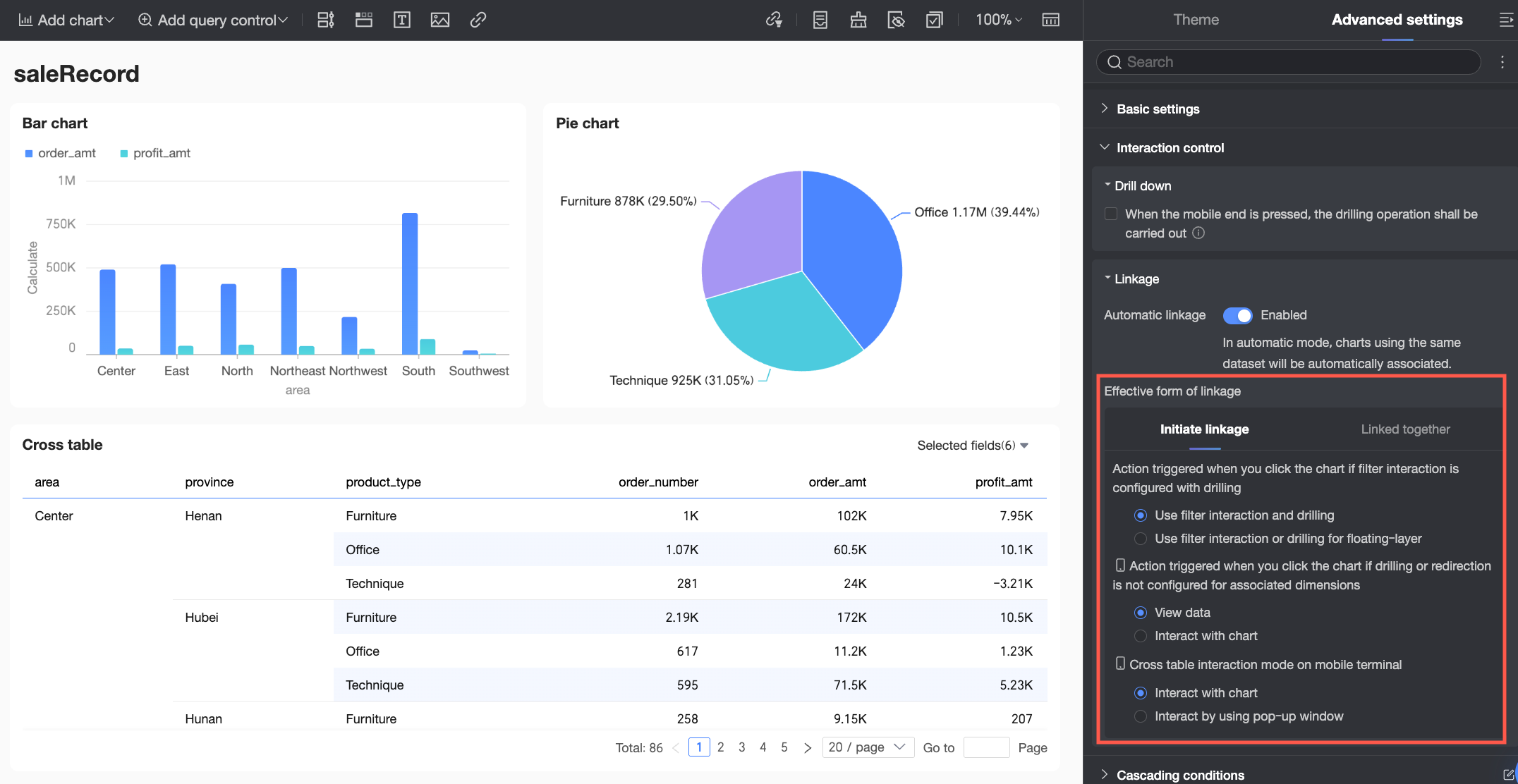Toggle the Automatic linkage switch
1518x784 pixels.
coord(1237,315)
